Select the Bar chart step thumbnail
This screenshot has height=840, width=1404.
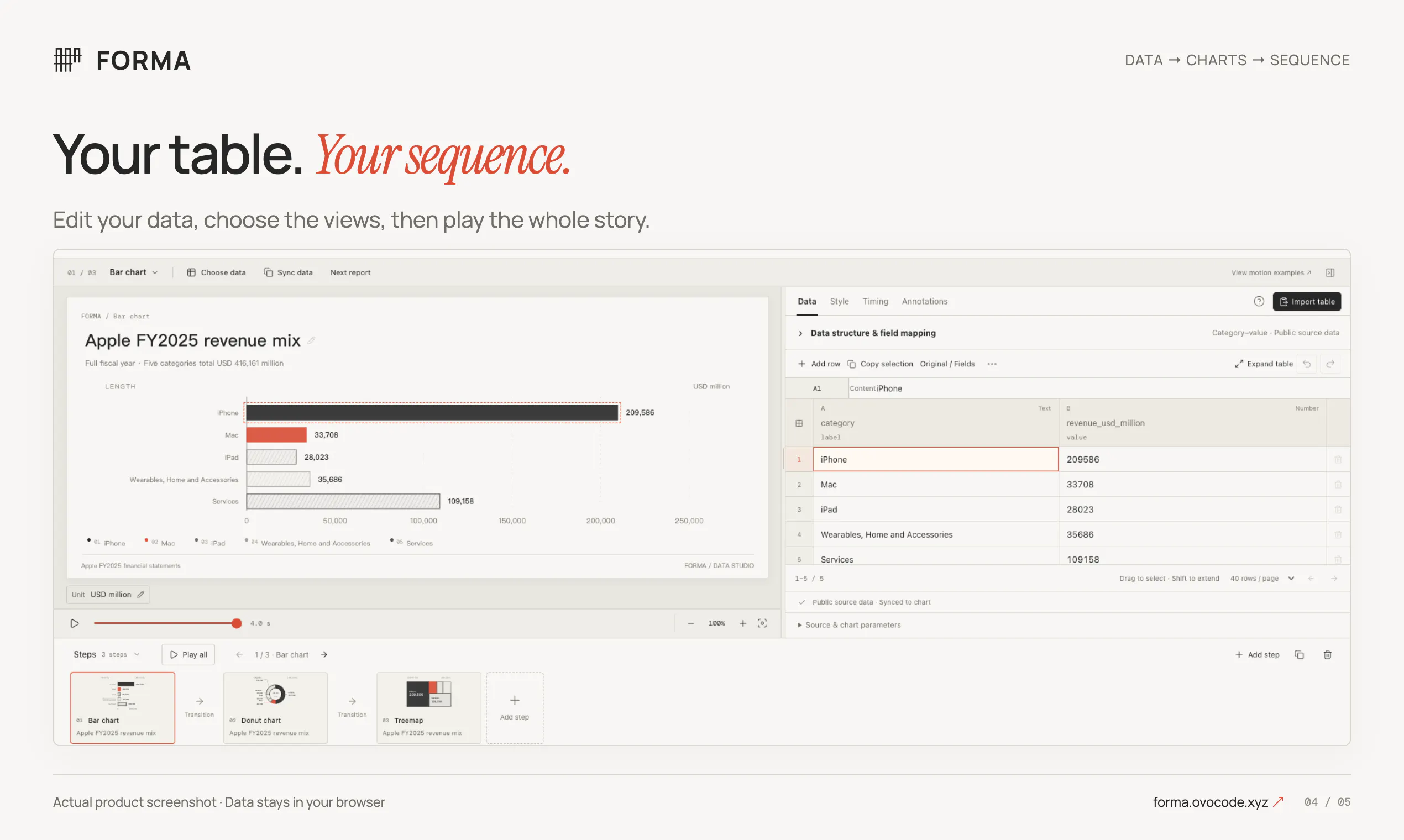tap(123, 707)
